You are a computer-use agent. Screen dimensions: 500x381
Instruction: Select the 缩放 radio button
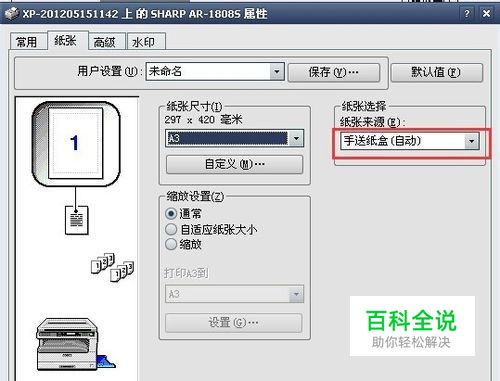click(171, 244)
